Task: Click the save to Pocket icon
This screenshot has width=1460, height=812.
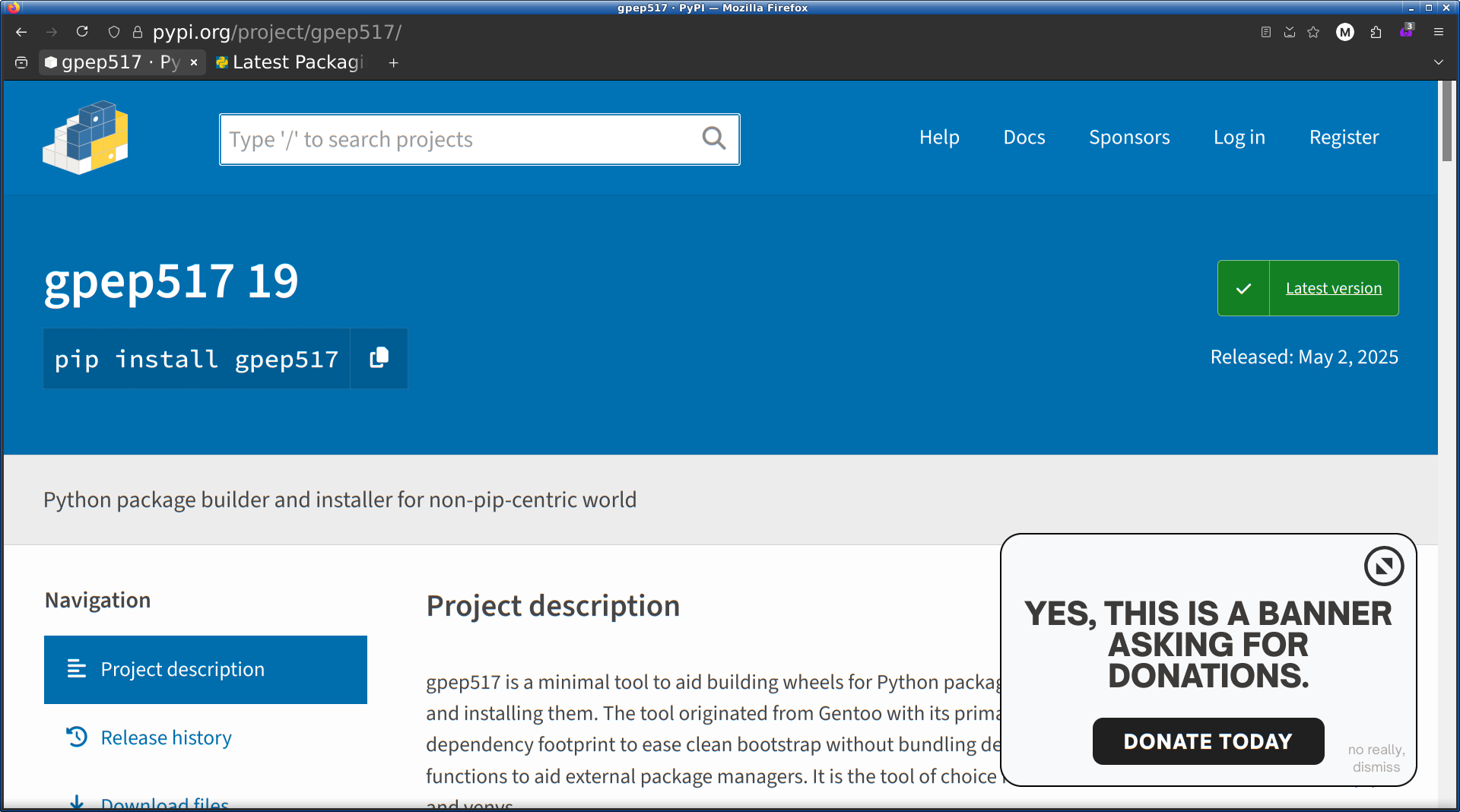Action: (x=1290, y=32)
